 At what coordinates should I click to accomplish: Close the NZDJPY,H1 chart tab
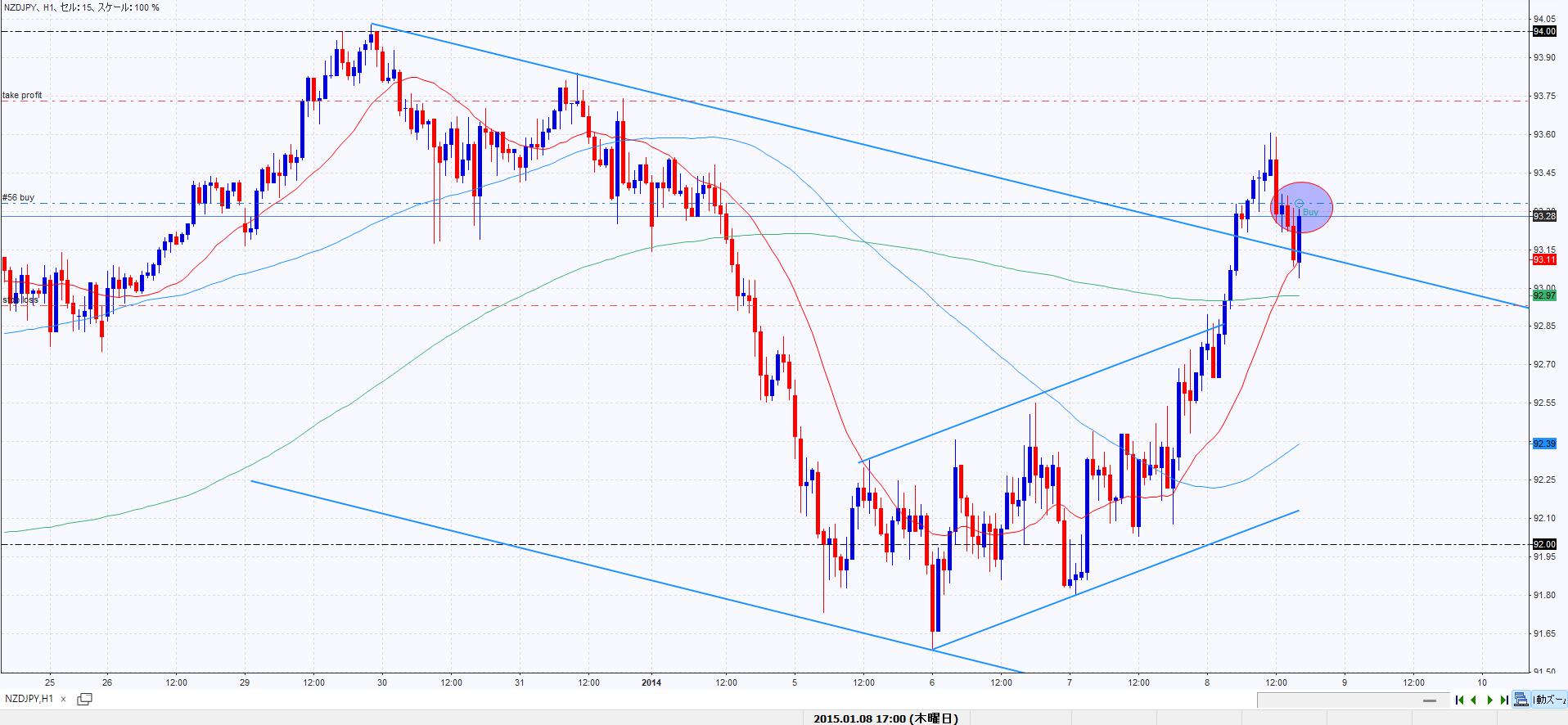(x=64, y=699)
